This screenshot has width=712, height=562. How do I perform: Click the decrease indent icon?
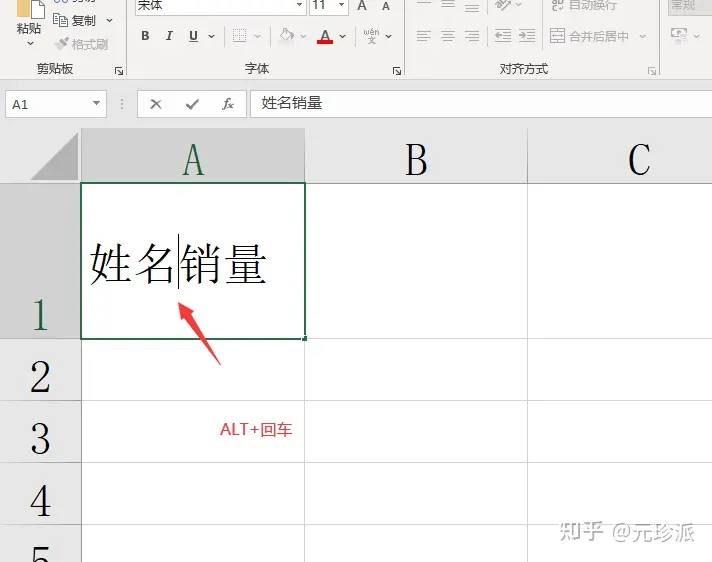coord(503,35)
